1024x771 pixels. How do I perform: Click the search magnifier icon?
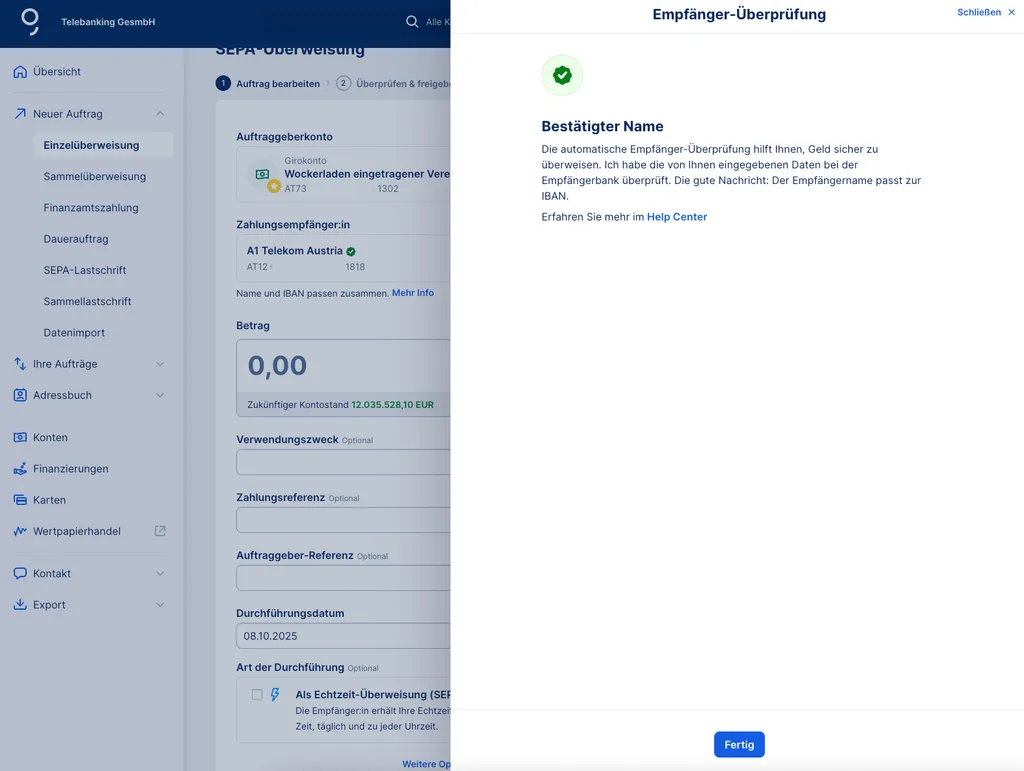coord(412,21)
